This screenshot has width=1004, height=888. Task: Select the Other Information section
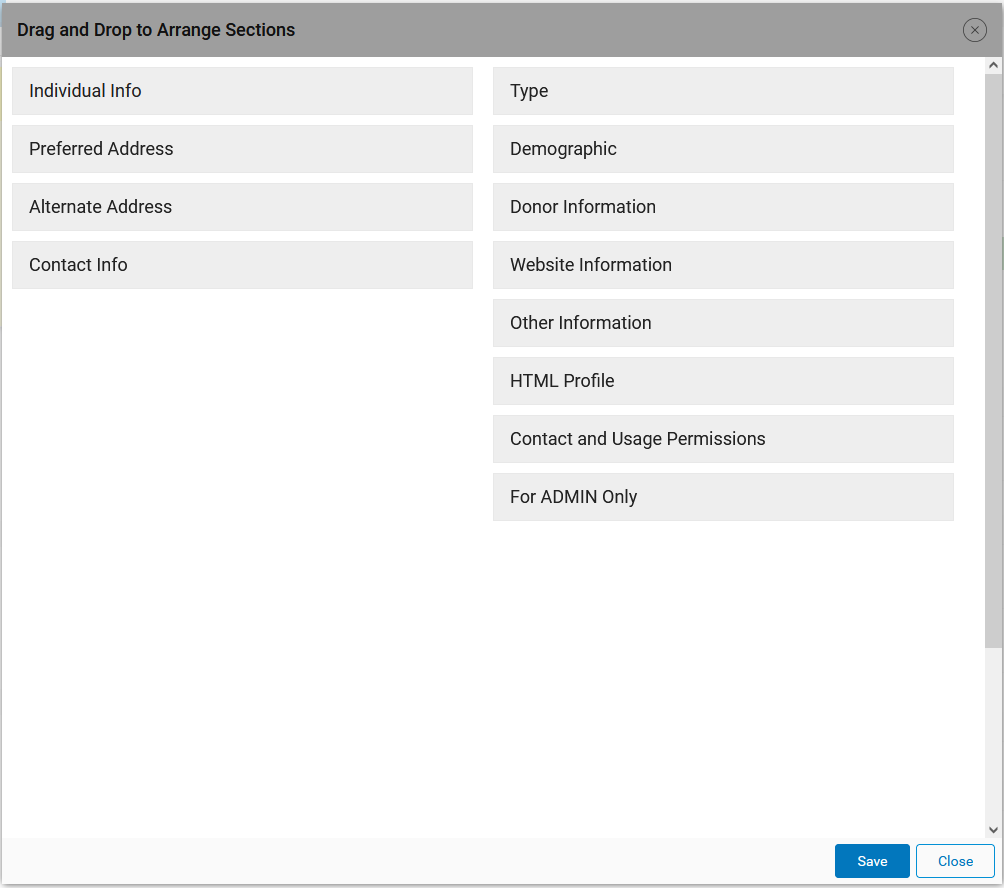pos(723,323)
